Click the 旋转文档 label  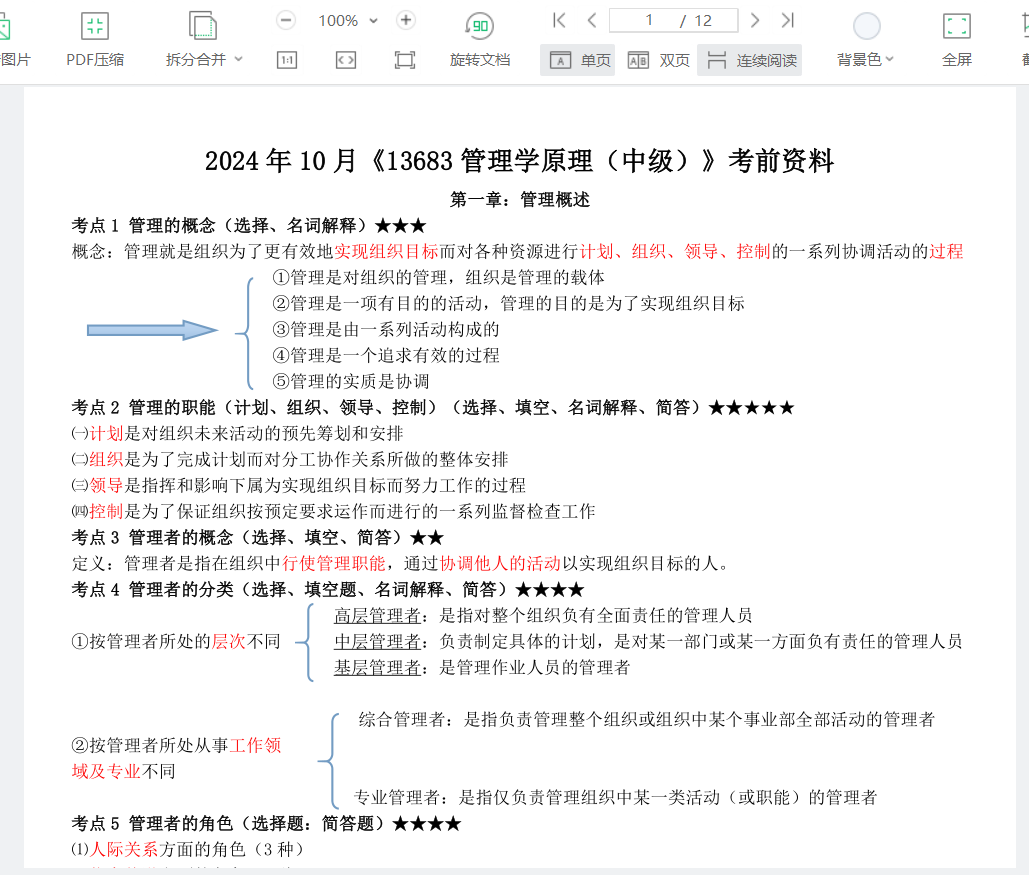coord(480,60)
